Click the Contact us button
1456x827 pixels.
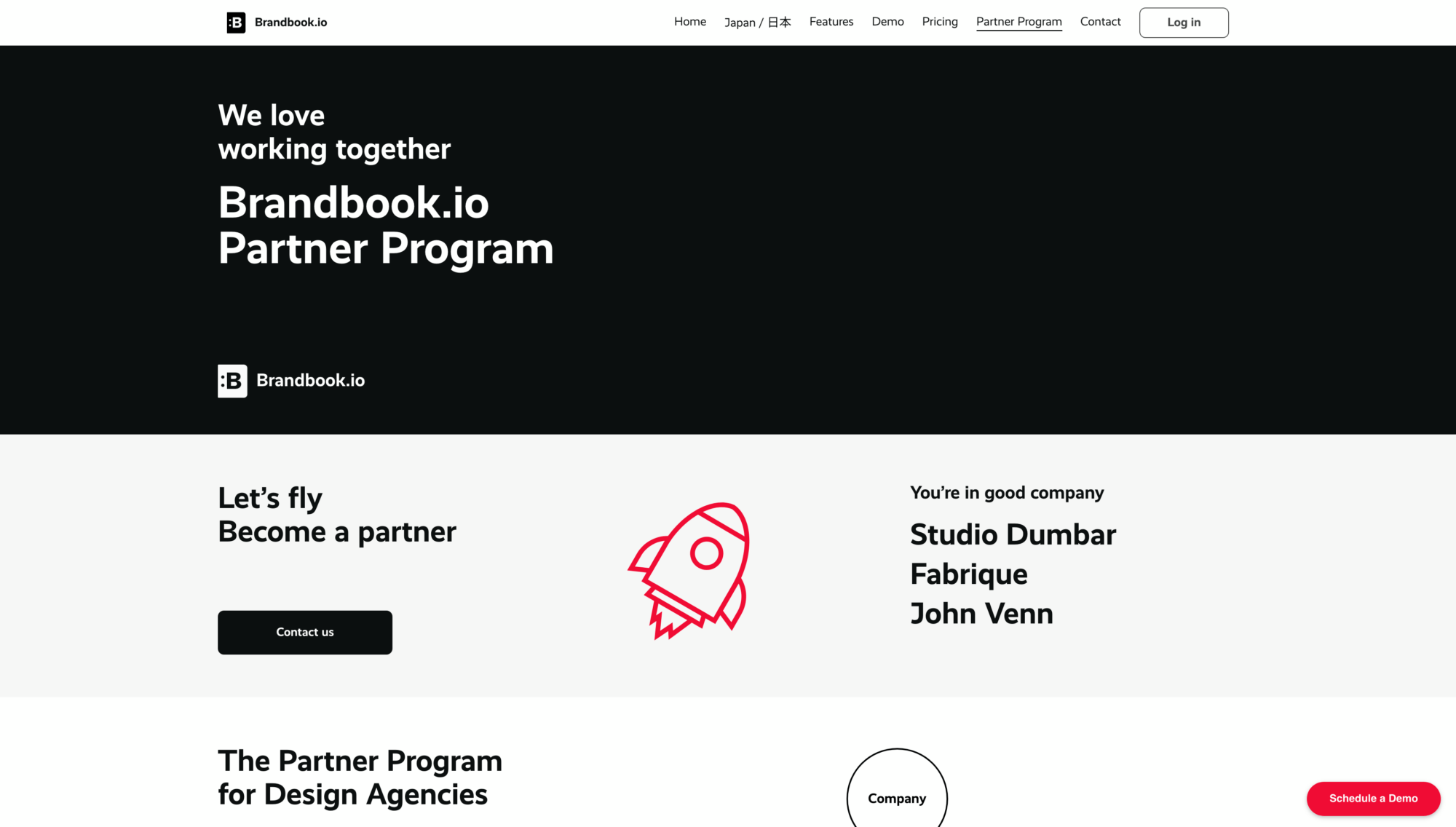coord(304,632)
